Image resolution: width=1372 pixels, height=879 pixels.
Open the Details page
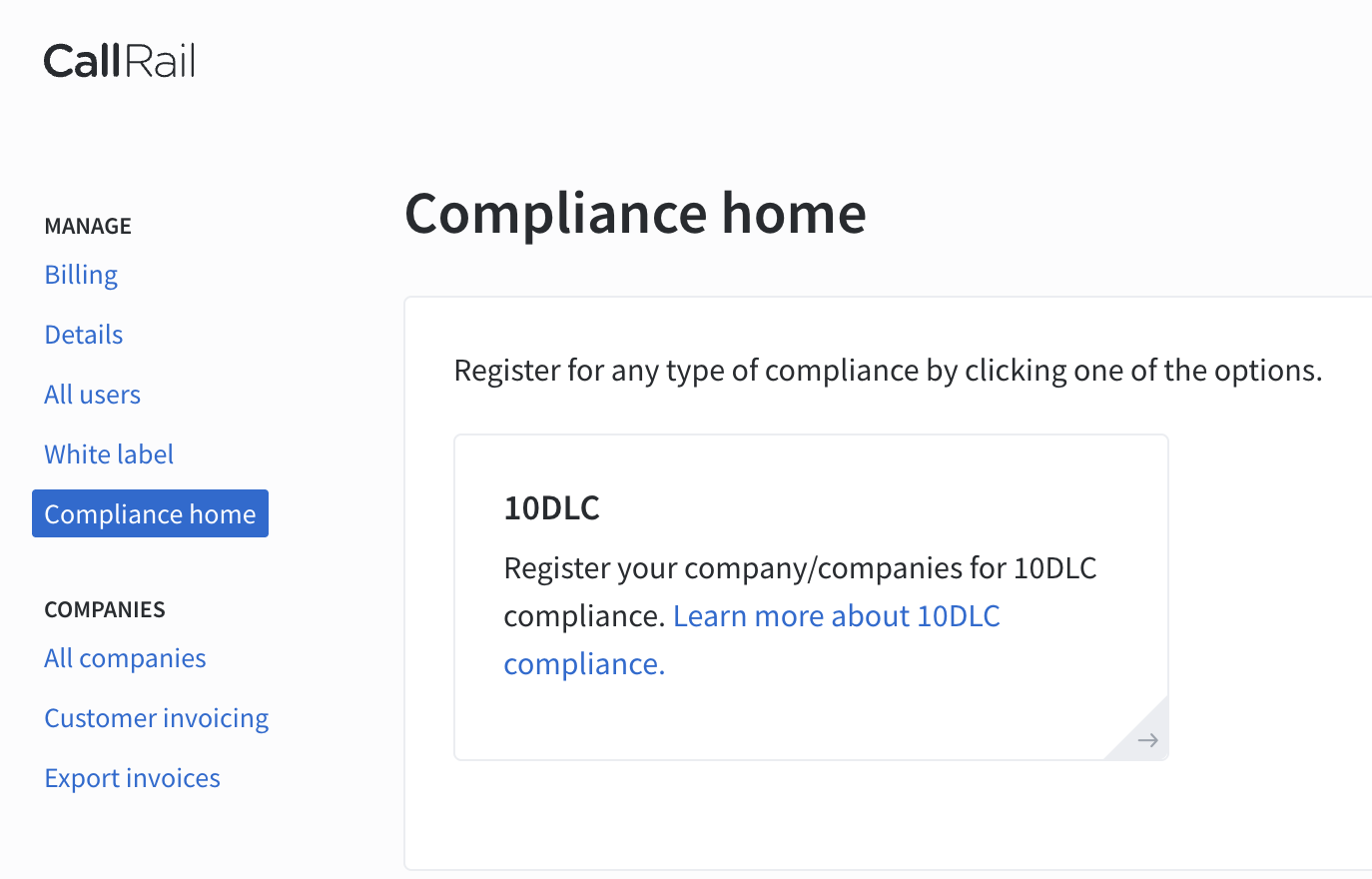tap(83, 334)
